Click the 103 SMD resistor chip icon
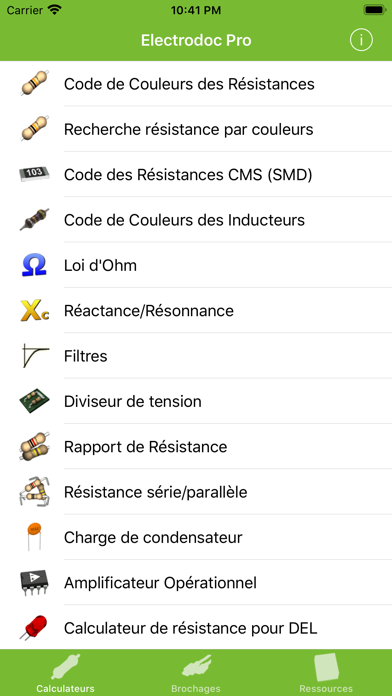The height and width of the screenshot is (696, 392). (35, 174)
